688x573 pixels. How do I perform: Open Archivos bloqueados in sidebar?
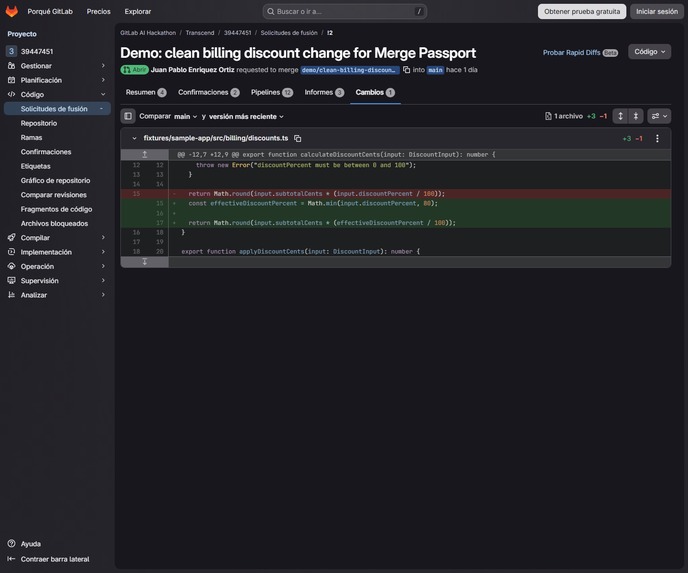57,223
